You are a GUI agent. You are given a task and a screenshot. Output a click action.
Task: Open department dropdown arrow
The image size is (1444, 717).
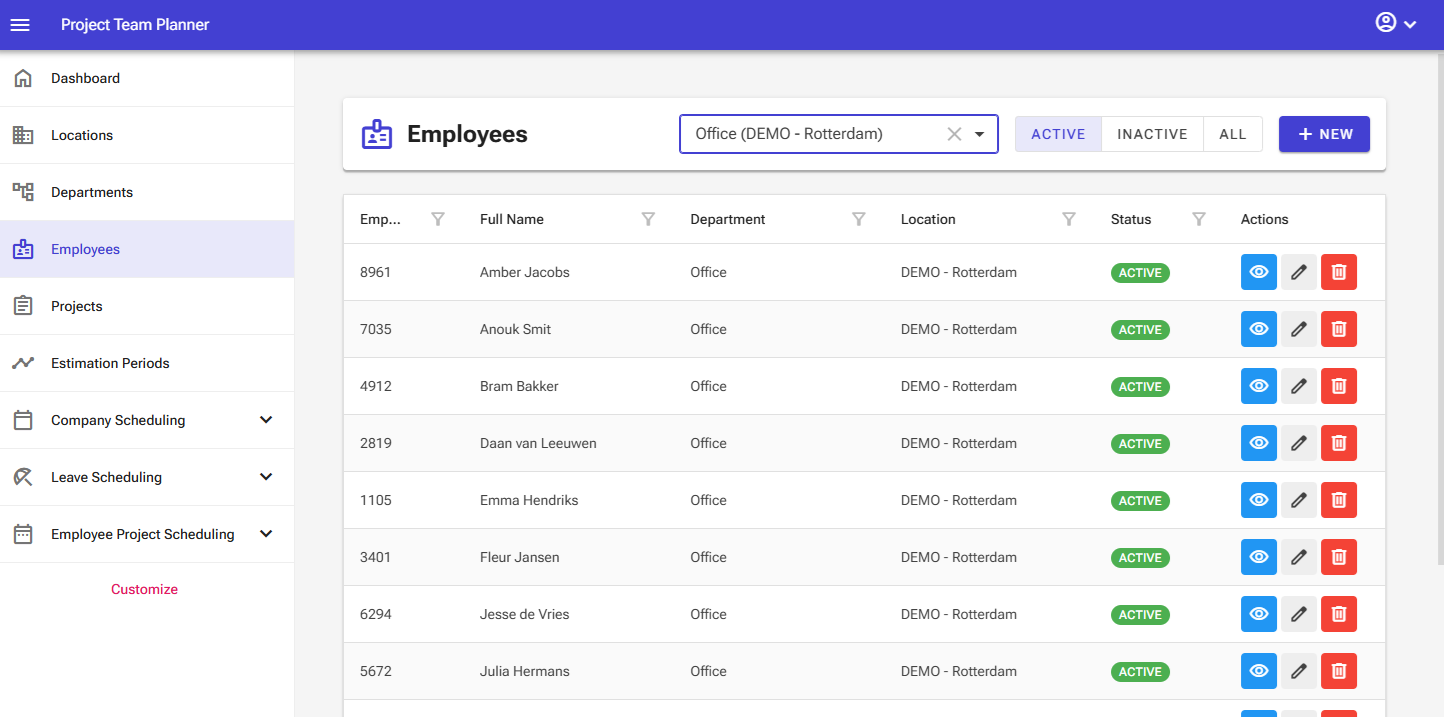(980, 134)
